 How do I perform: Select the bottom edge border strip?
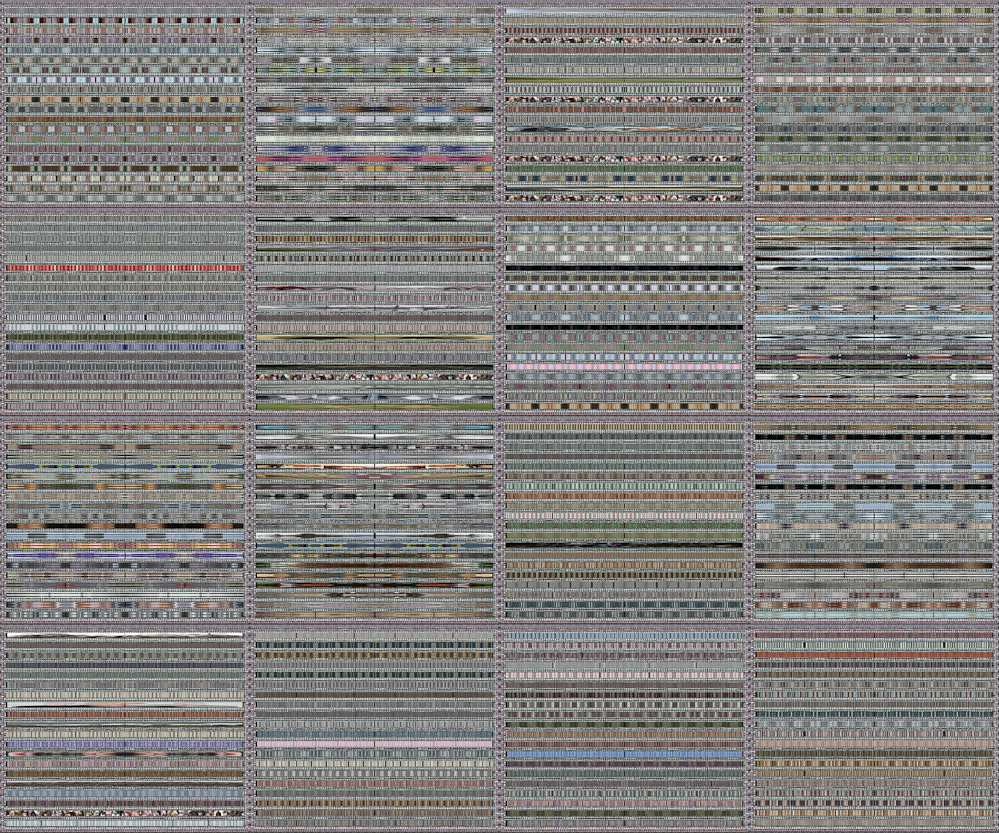pyautogui.click(x=500, y=828)
